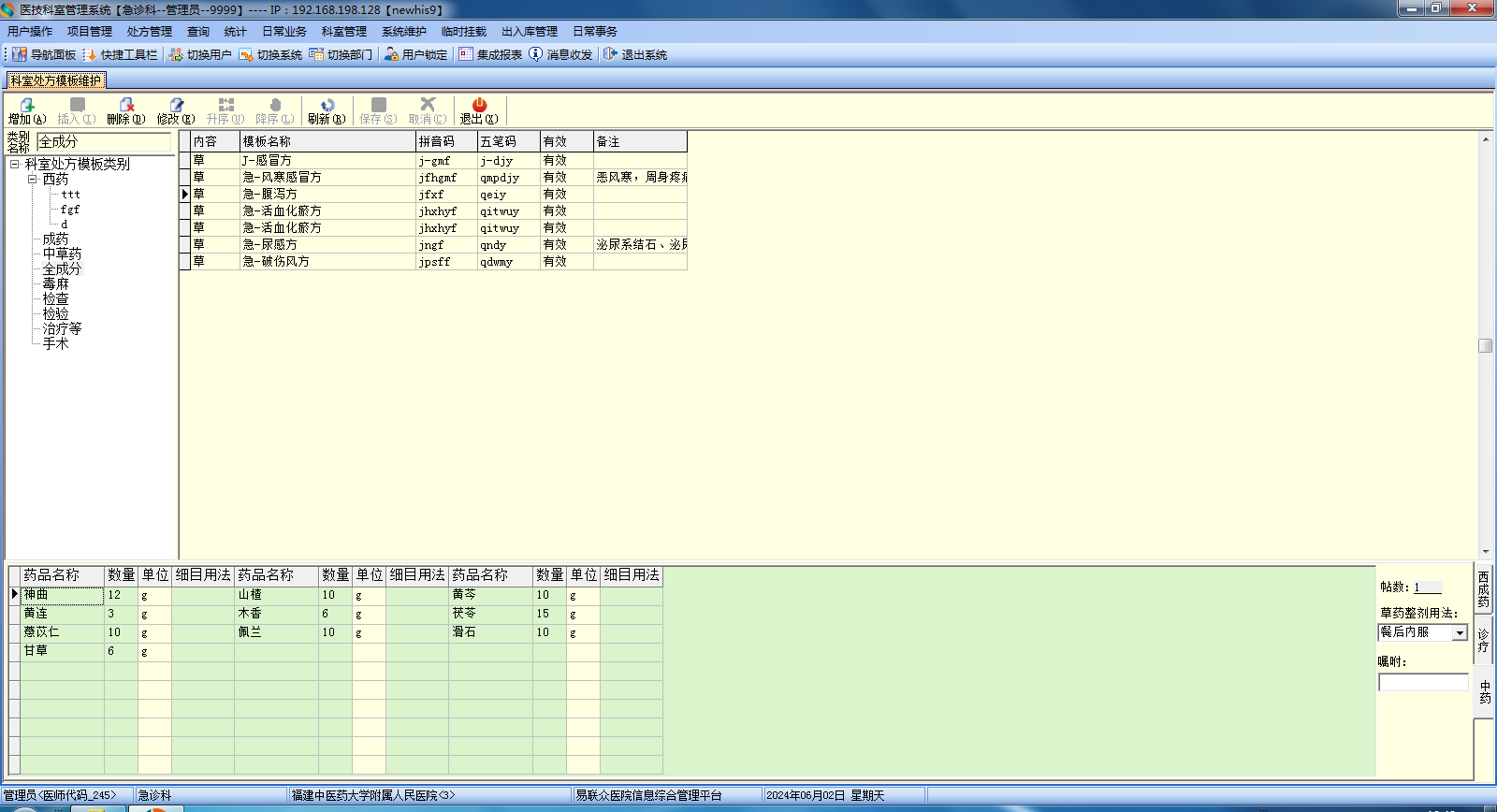Open the 统计 menu
Image resolution: width=1497 pixels, height=812 pixels.
(x=236, y=32)
